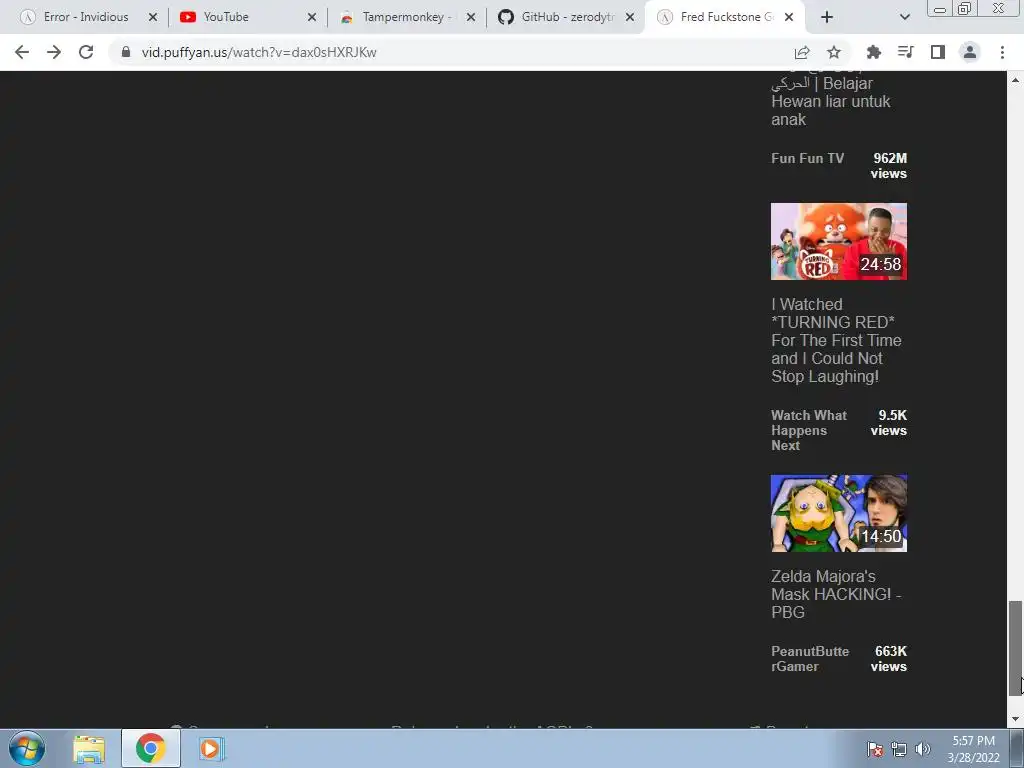
Task: Reload the current page
Action: pyautogui.click(x=86, y=52)
